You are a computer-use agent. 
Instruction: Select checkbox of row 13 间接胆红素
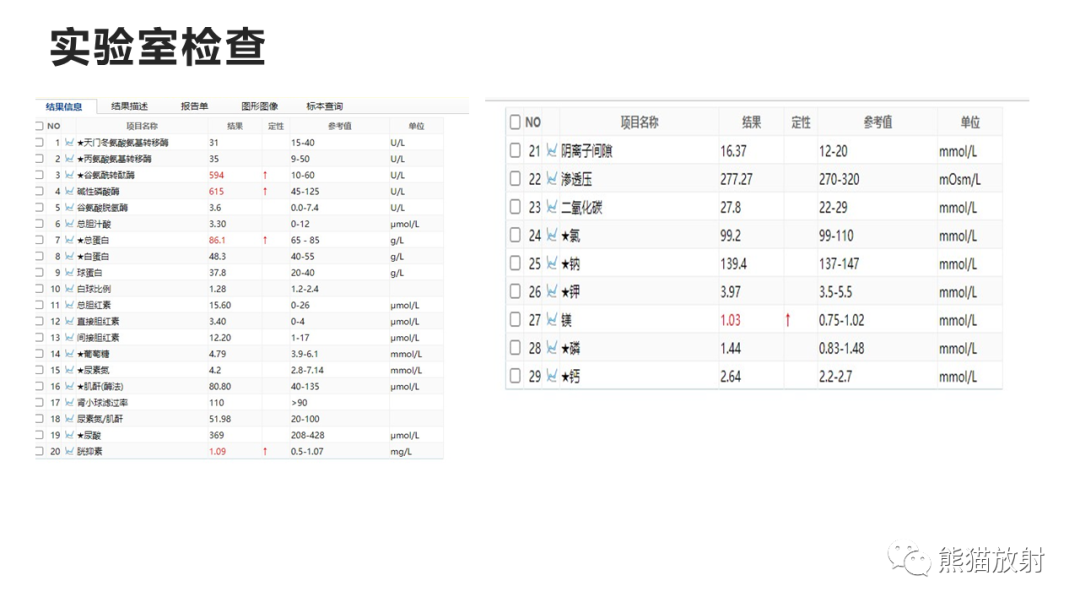(x=39, y=337)
